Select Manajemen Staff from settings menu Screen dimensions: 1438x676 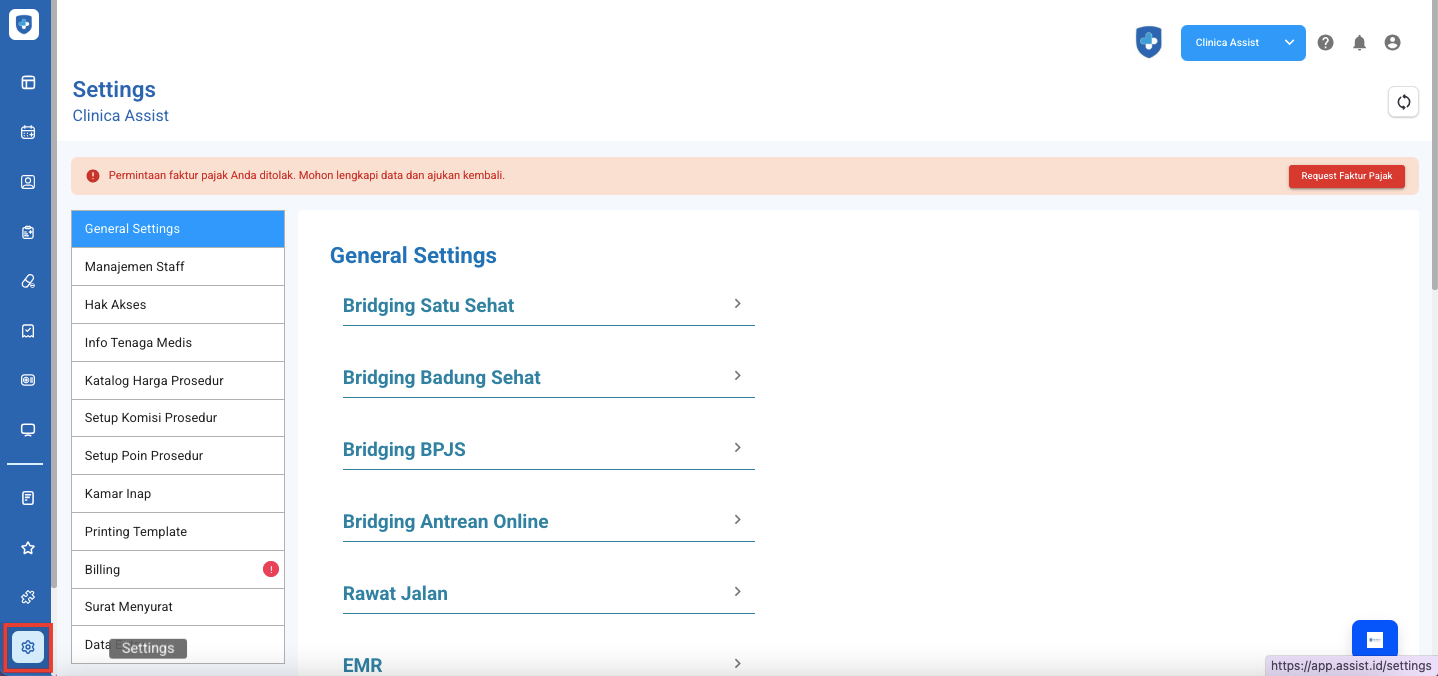point(177,267)
